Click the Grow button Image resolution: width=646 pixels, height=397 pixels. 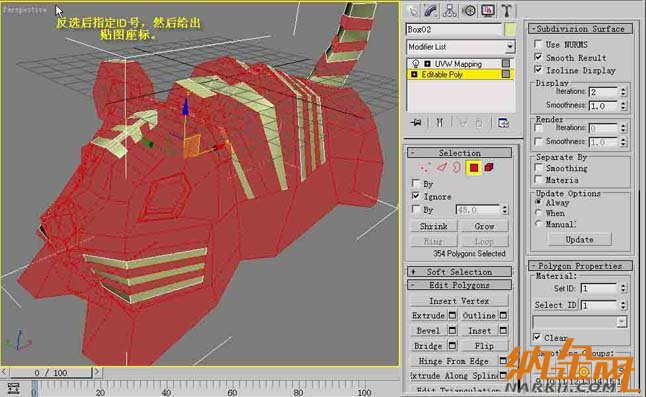coord(484,226)
